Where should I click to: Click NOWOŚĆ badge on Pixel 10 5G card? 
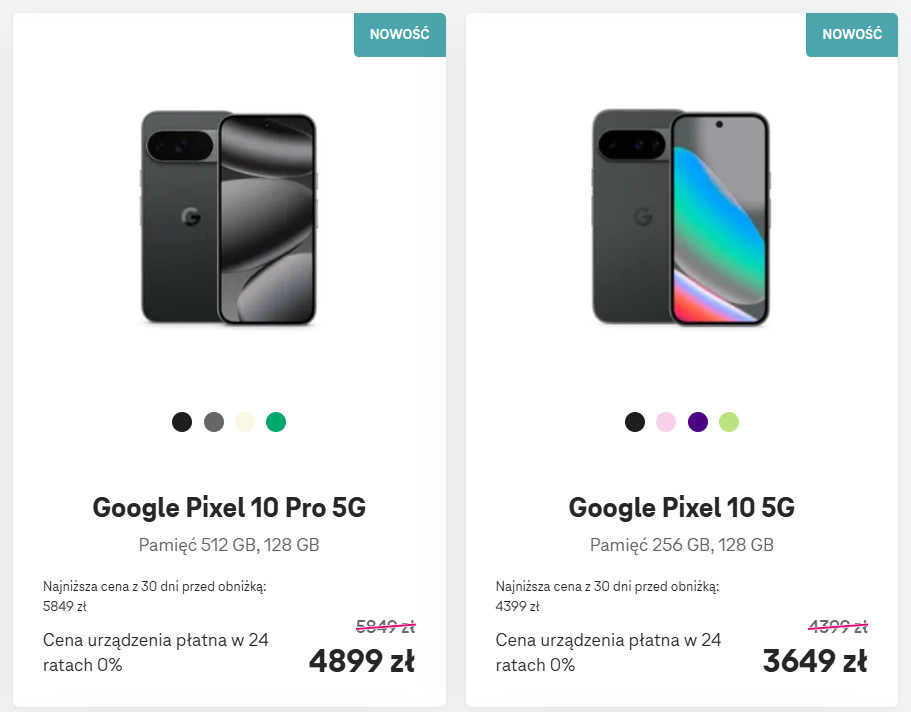tap(852, 34)
